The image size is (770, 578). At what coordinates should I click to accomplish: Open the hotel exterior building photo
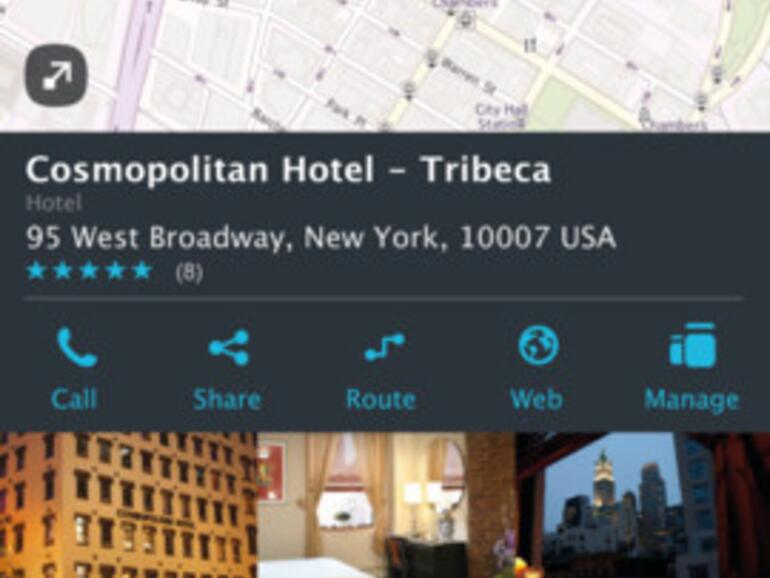click(128, 505)
